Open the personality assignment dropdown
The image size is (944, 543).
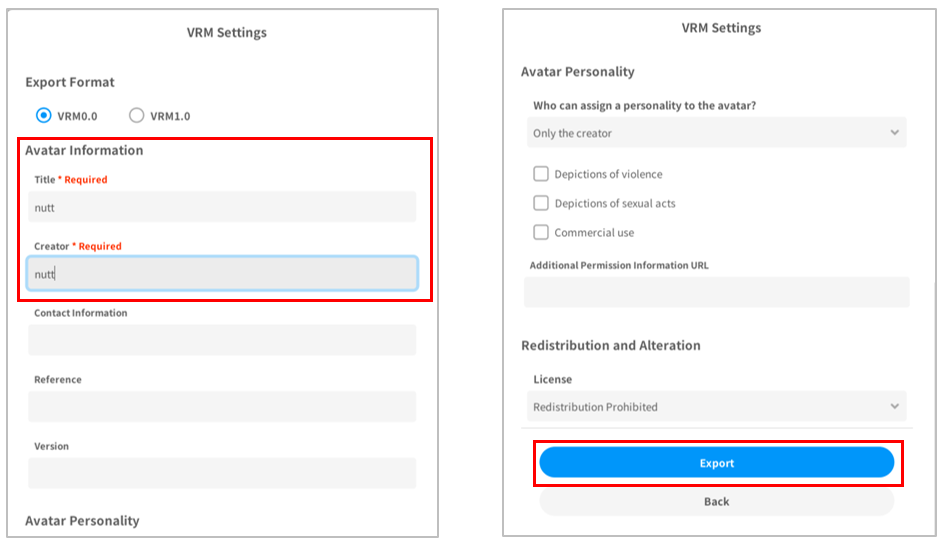[716, 133]
